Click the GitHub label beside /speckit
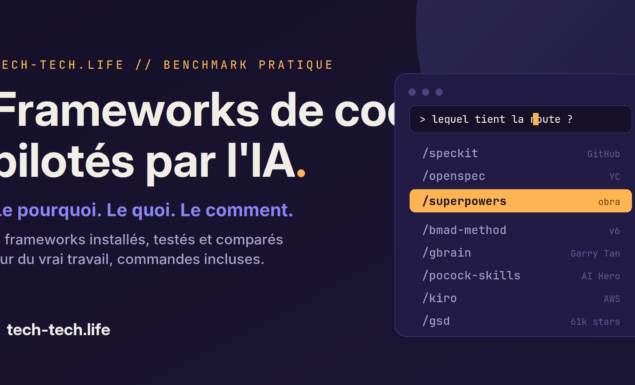The height and width of the screenshot is (385, 635). point(603,154)
